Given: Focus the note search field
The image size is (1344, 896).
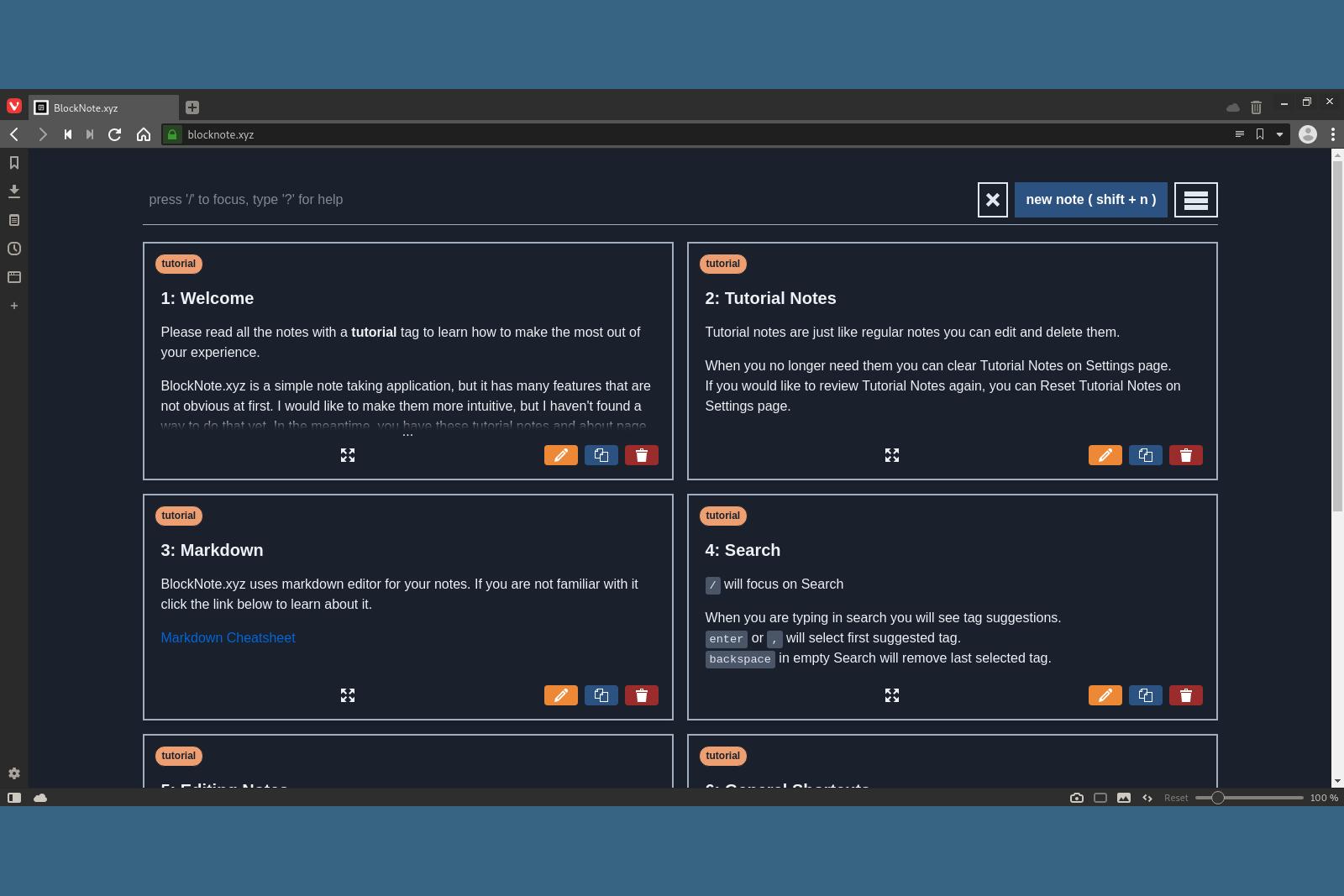Looking at the screenshot, I should (554, 200).
